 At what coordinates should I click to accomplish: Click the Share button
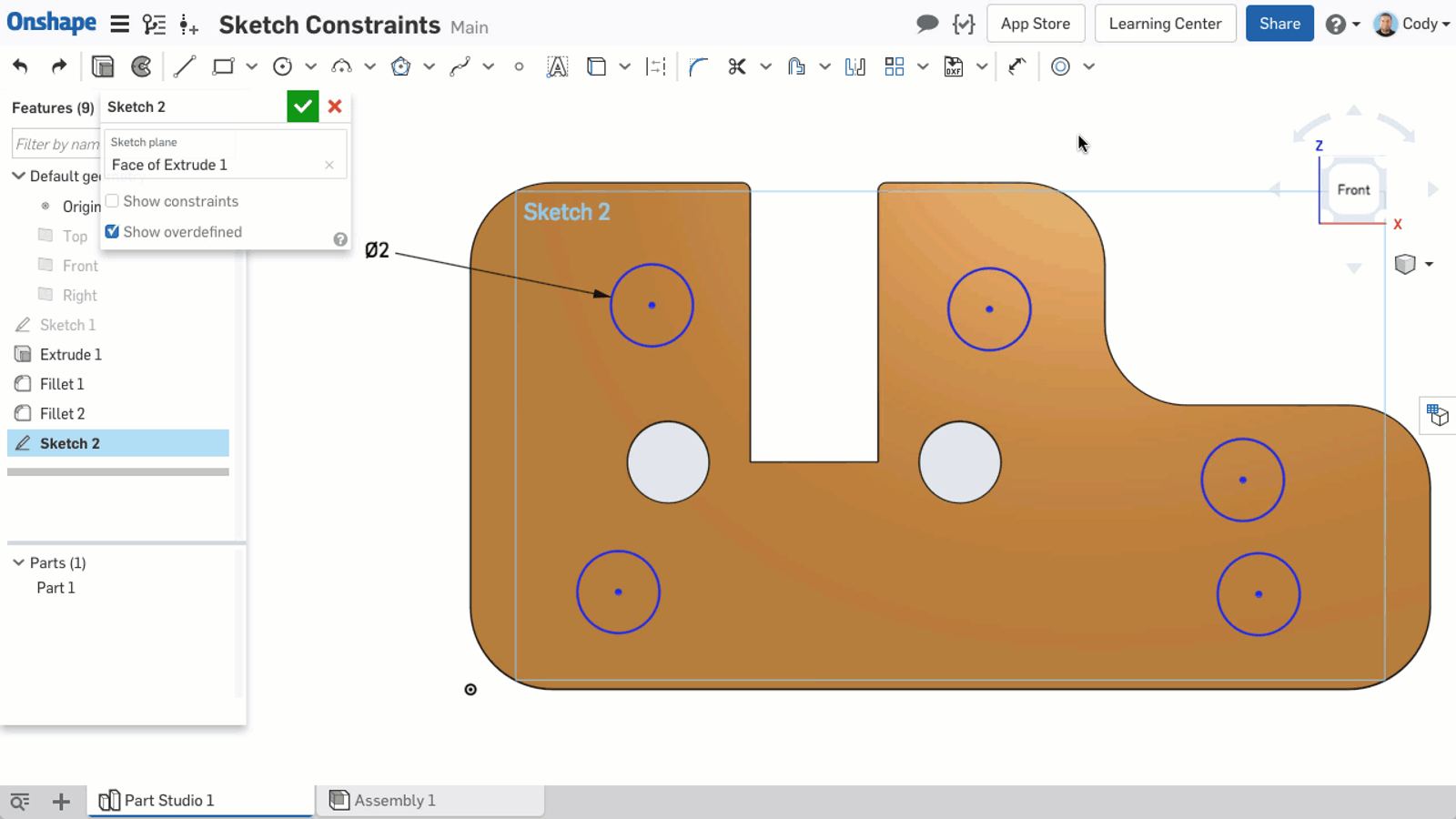pos(1279,23)
